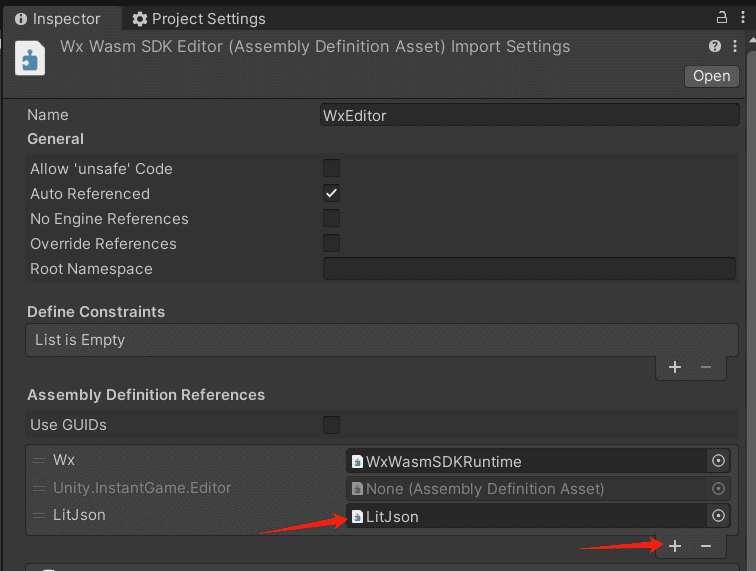Click the LitJson row drag handle
The image size is (756, 571).
(39, 516)
